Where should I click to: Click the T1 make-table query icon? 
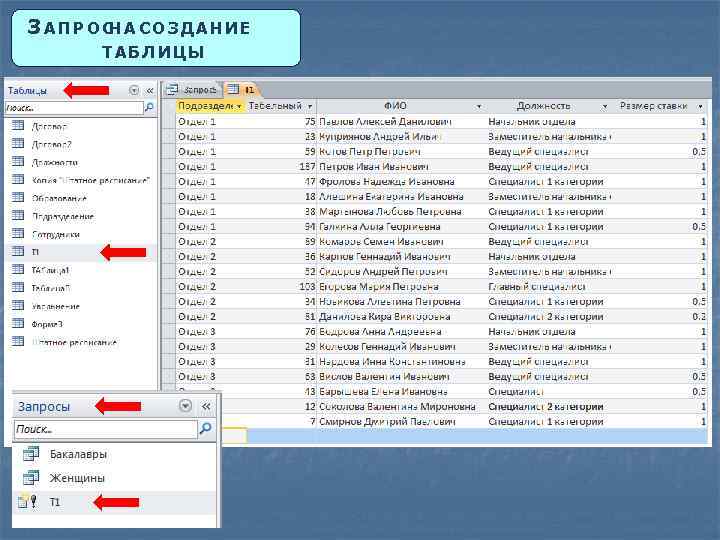[28, 501]
